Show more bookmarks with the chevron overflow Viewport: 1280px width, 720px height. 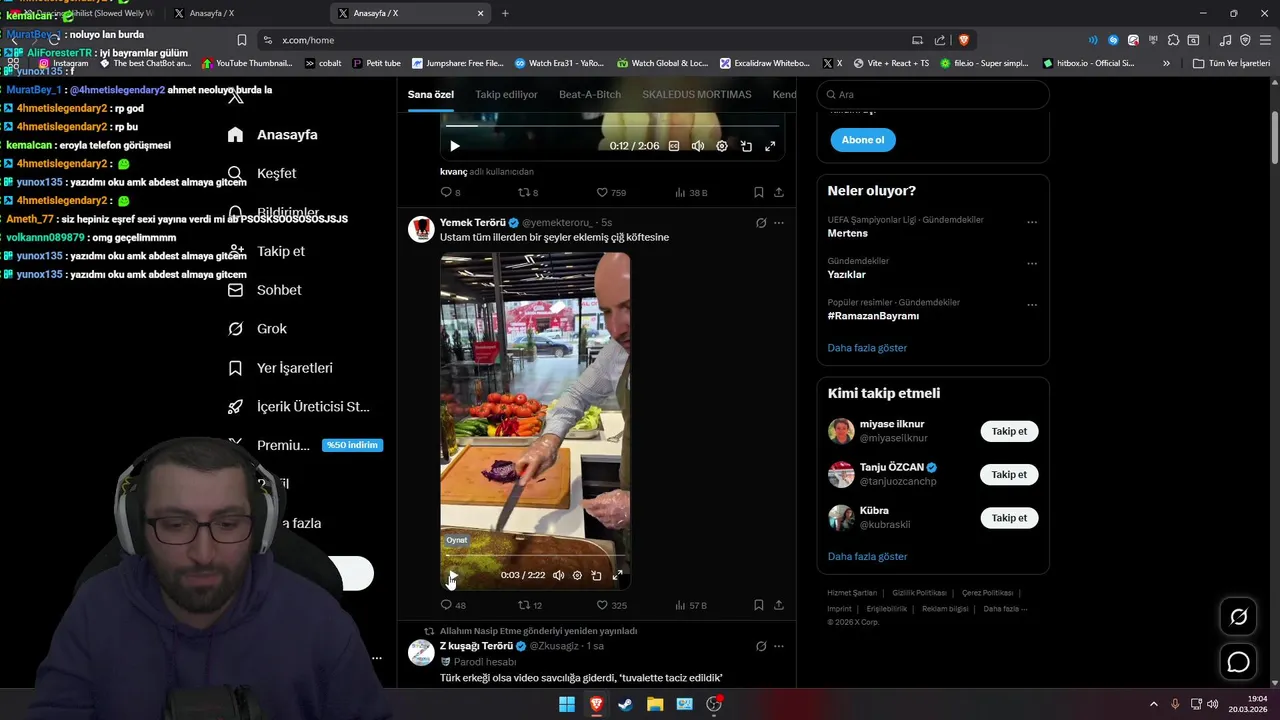coord(1166,63)
